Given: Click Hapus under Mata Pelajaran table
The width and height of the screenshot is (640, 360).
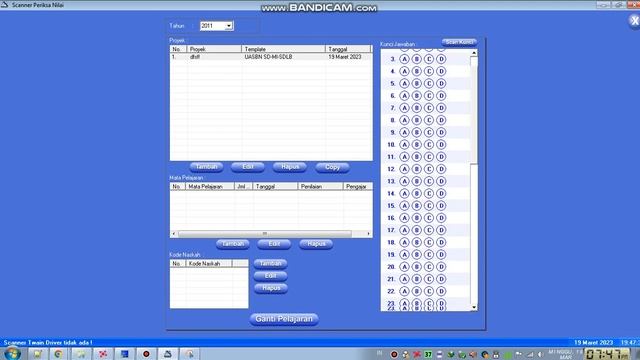Looking at the screenshot, I should pyautogui.click(x=316, y=244).
